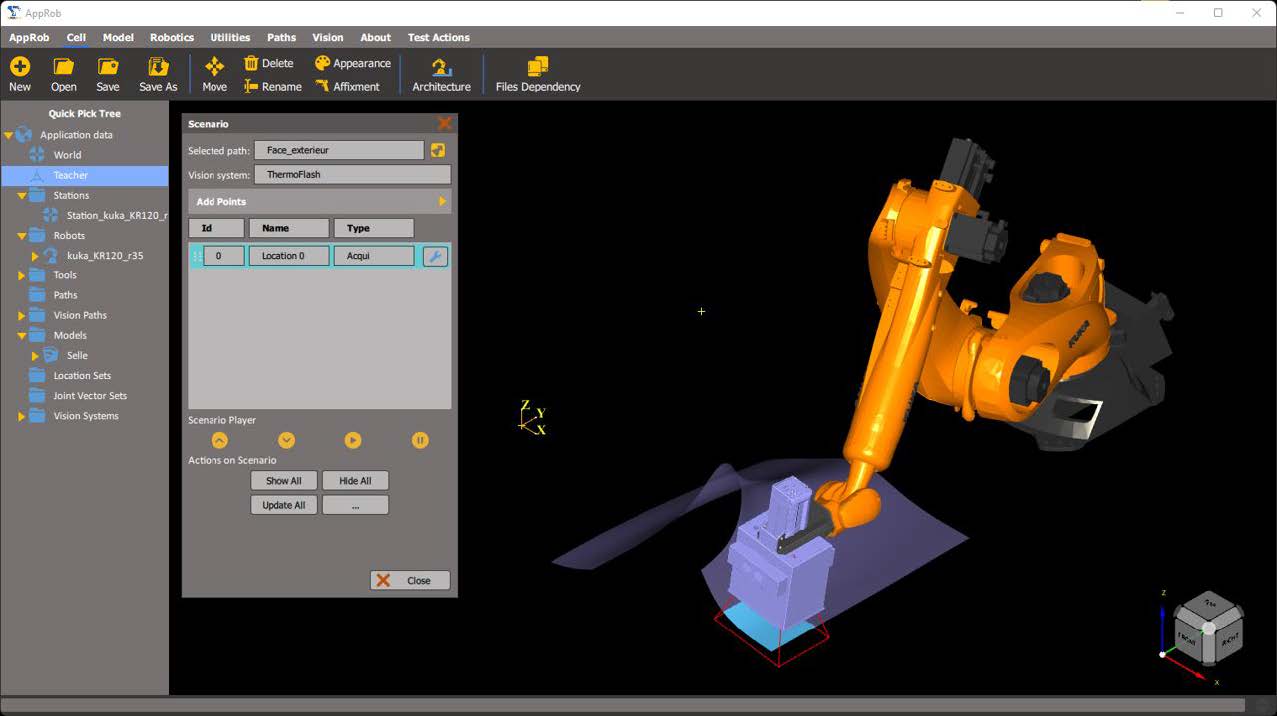The width and height of the screenshot is (1277, 716).
Task: Expand the Add Points section
Action: 442,202
